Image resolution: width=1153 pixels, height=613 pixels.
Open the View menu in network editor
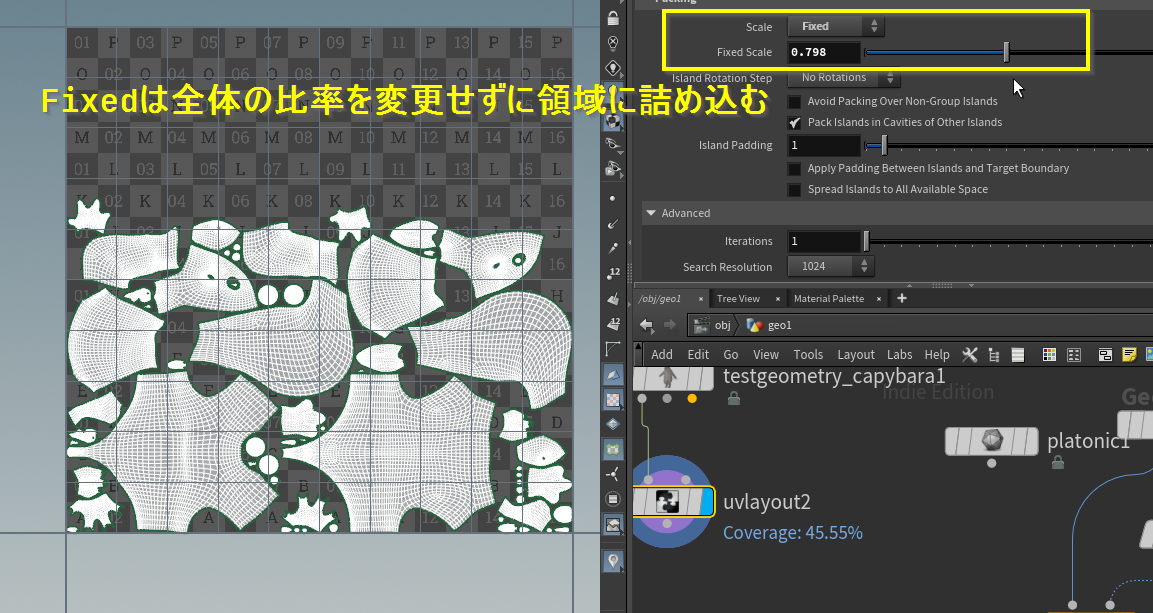point(765,355)
